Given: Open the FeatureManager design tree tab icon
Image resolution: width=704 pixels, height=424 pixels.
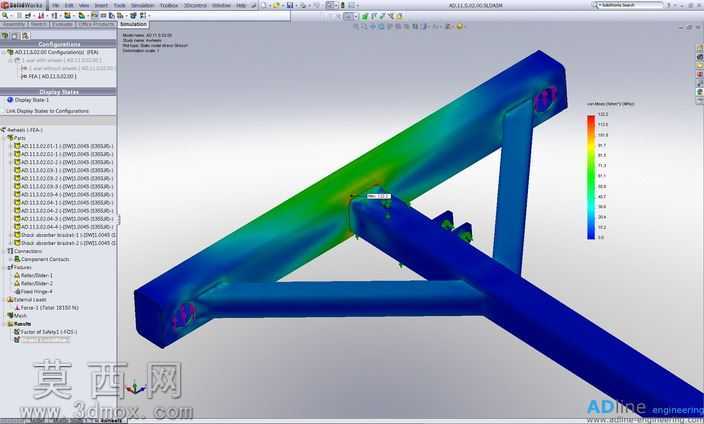Looking at the screenshot, I should pyautogui.click(x=5, y=35).
